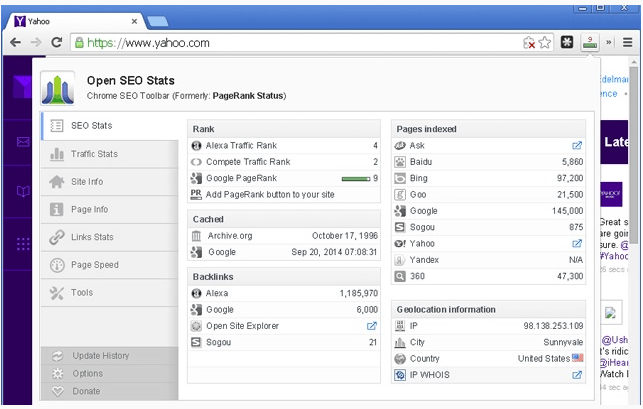Click Bing indexed pages 97,200
The image size is (643, 409).
click(570, 178)
